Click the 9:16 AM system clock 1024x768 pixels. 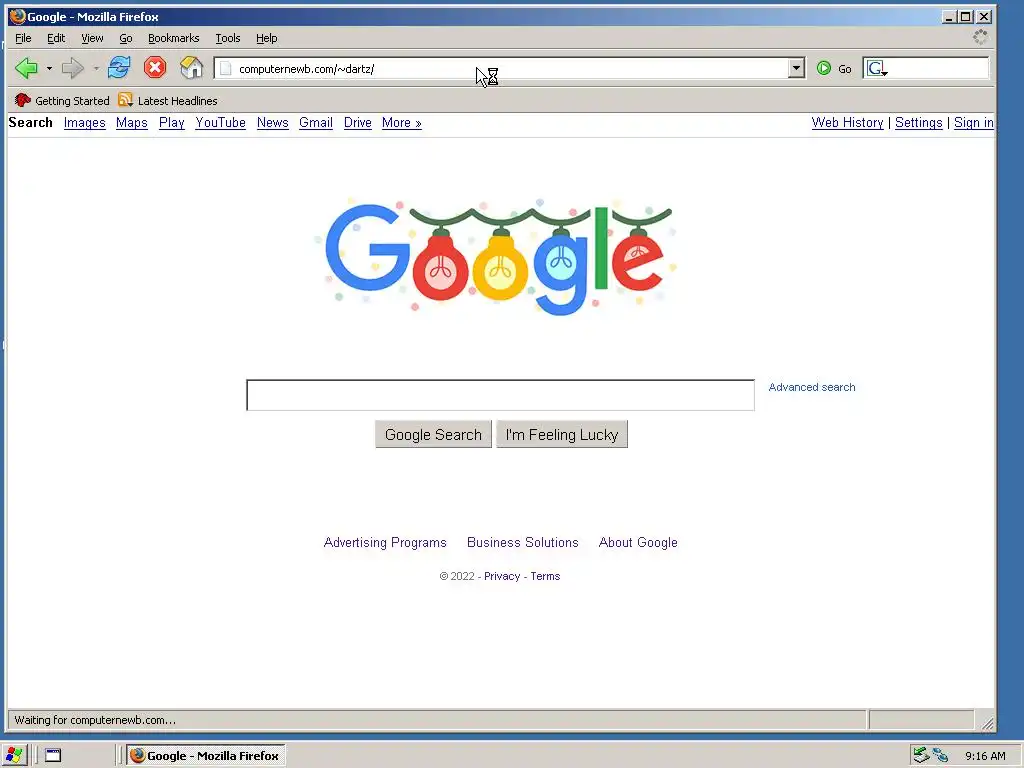point(985,756)
